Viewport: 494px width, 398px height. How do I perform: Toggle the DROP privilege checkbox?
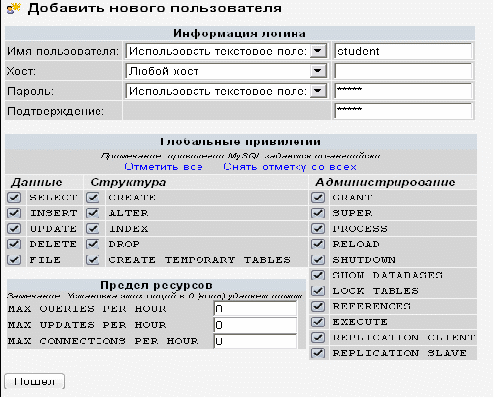click(93, 244)
